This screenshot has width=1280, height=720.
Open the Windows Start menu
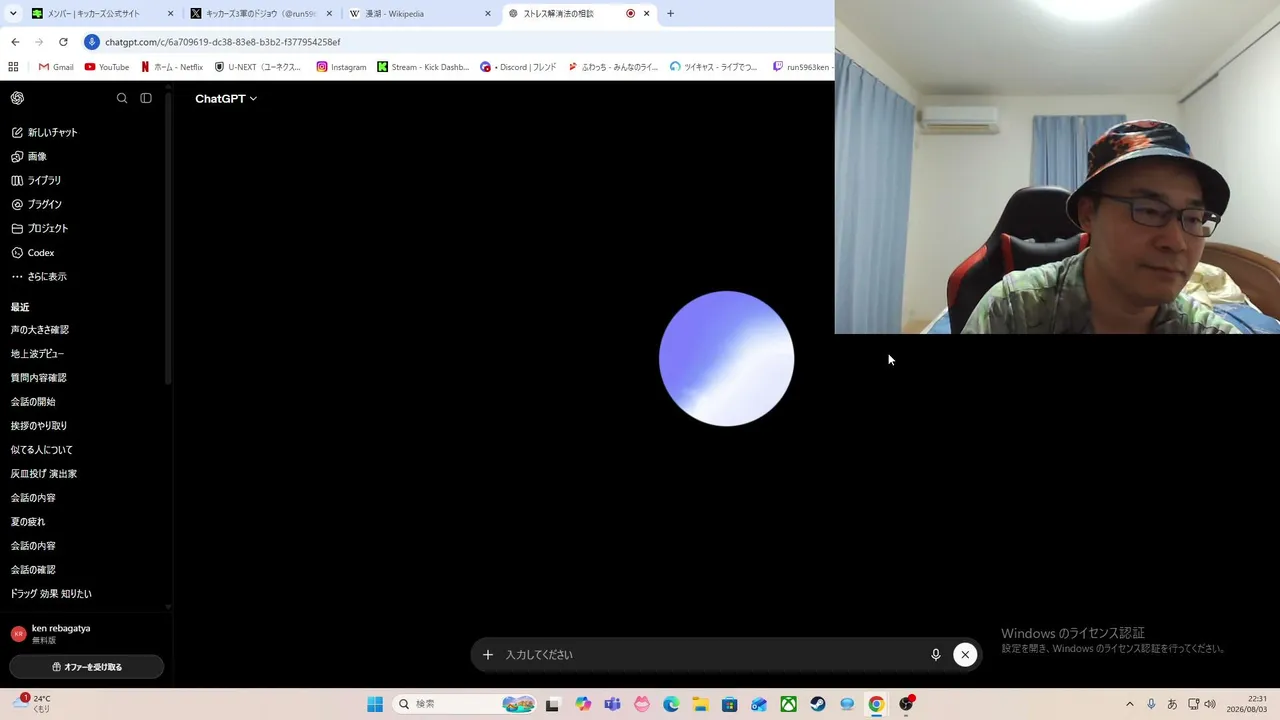click(375, 704)
